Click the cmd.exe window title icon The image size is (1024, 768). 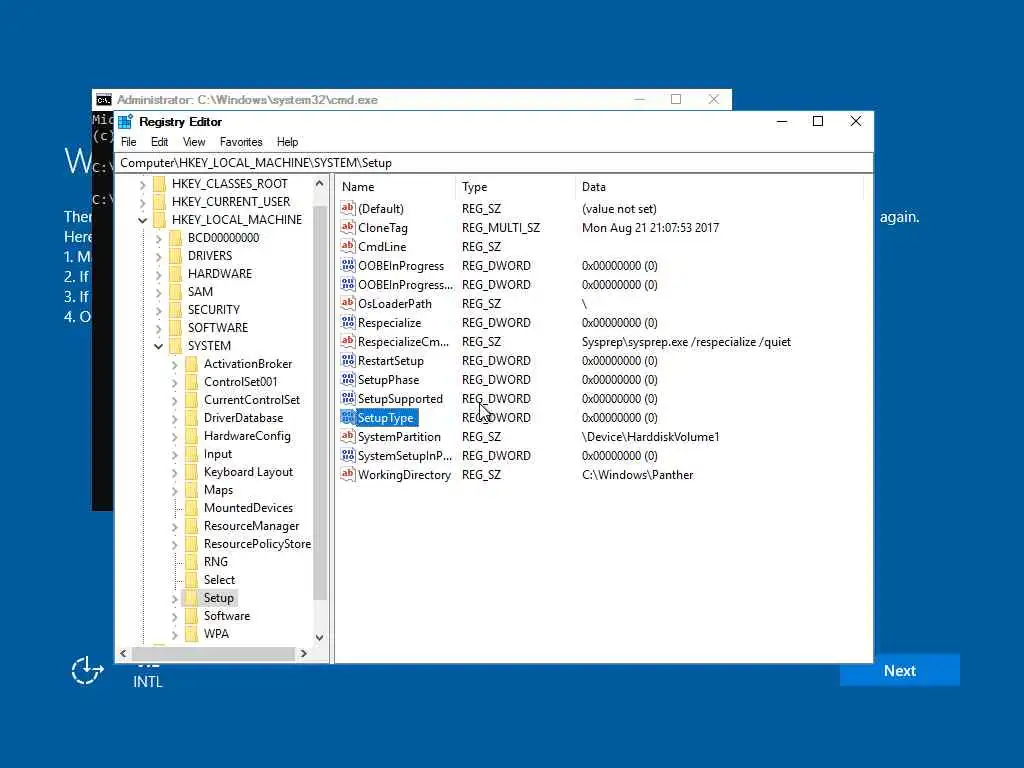point(103,99)
